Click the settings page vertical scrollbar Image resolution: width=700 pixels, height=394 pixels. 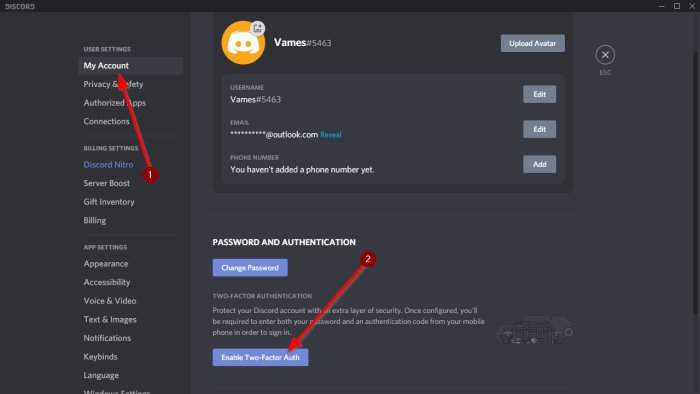coord(695,183)
